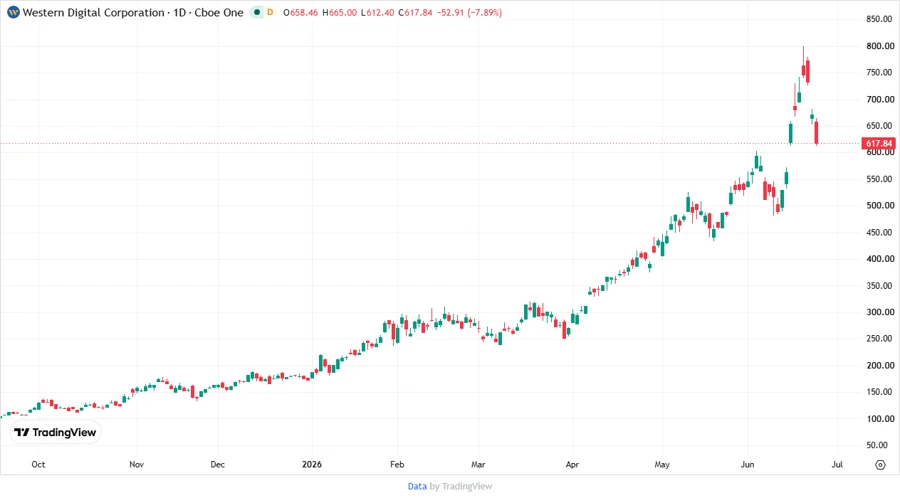This screenshot has height=498, width=900.
Task: Click the Western Digital Corporation title
Action: [x=94, y=12]
